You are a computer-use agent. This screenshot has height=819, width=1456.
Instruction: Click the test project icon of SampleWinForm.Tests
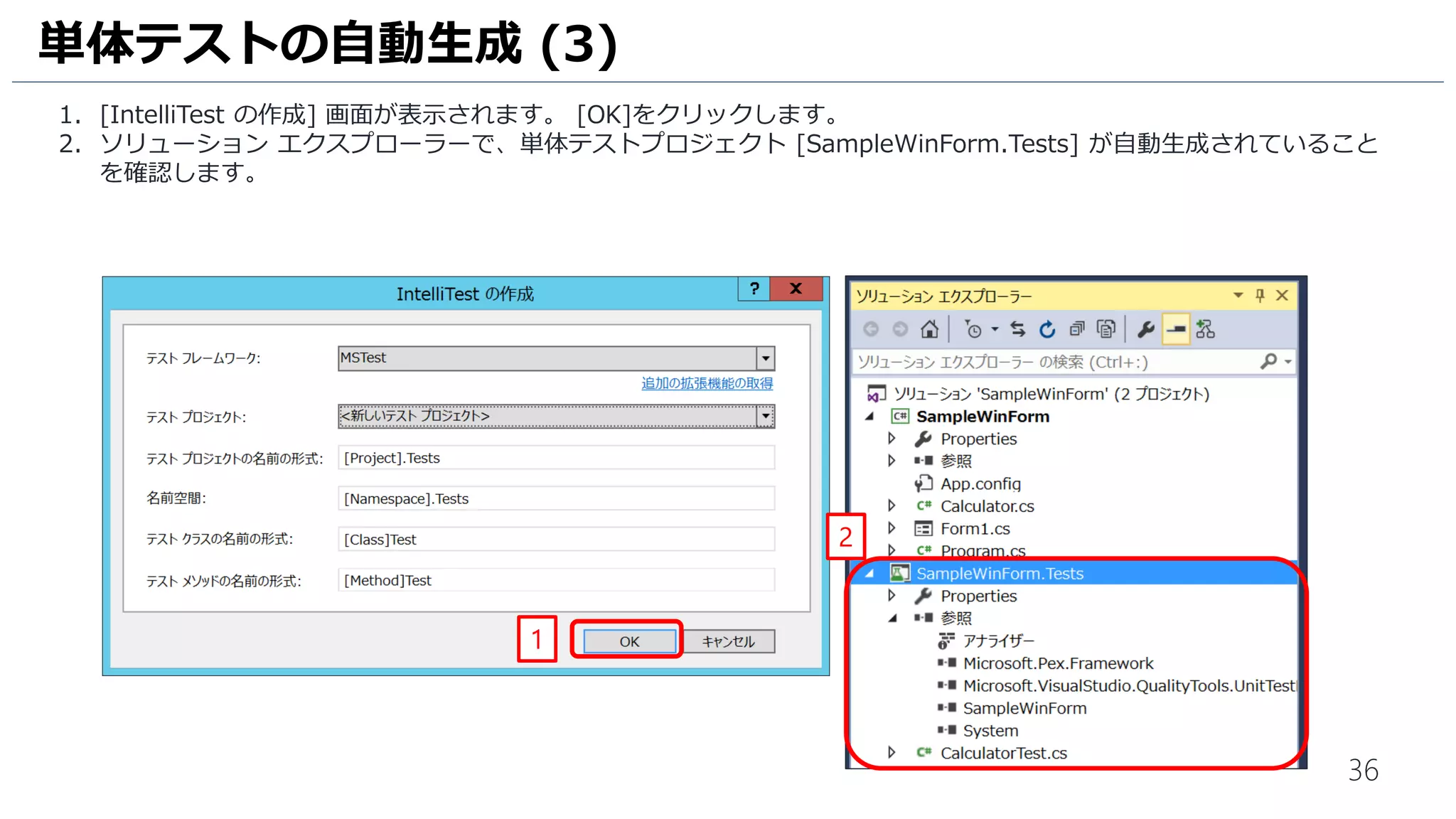click(x=900, y=573)
